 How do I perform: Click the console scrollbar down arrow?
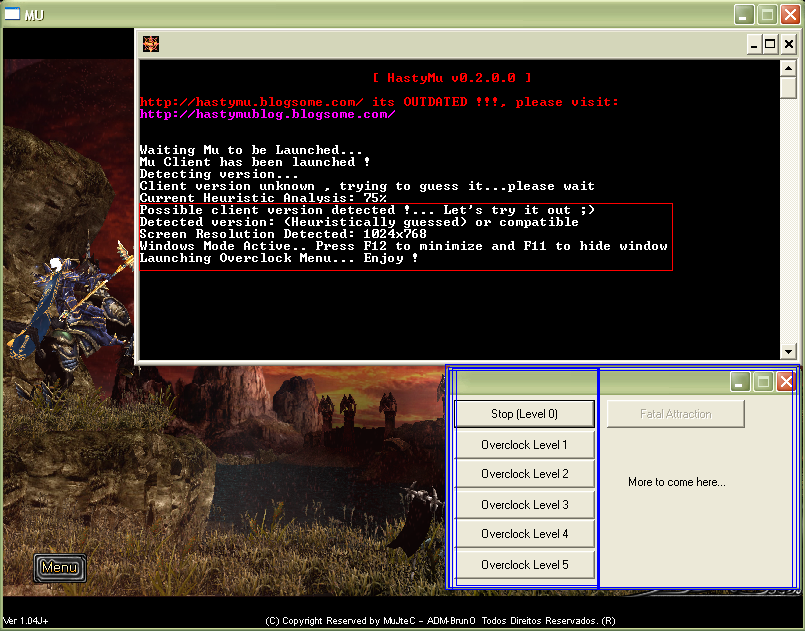(x=788, y=352)
